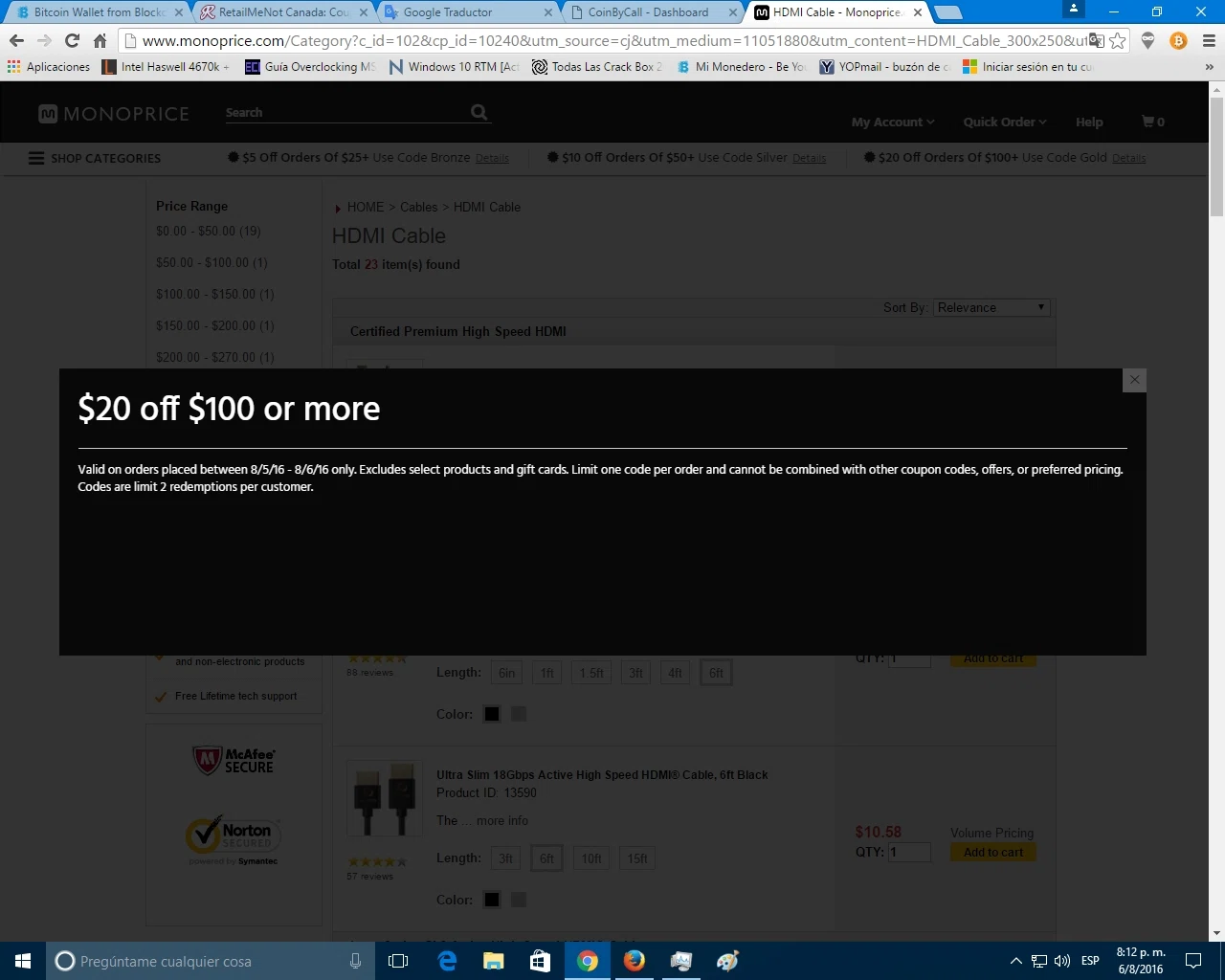Bookmark this page with the star icon
Image resolution: width=1225 pixels, height=980 pixels.
[x=1117, y=40]
